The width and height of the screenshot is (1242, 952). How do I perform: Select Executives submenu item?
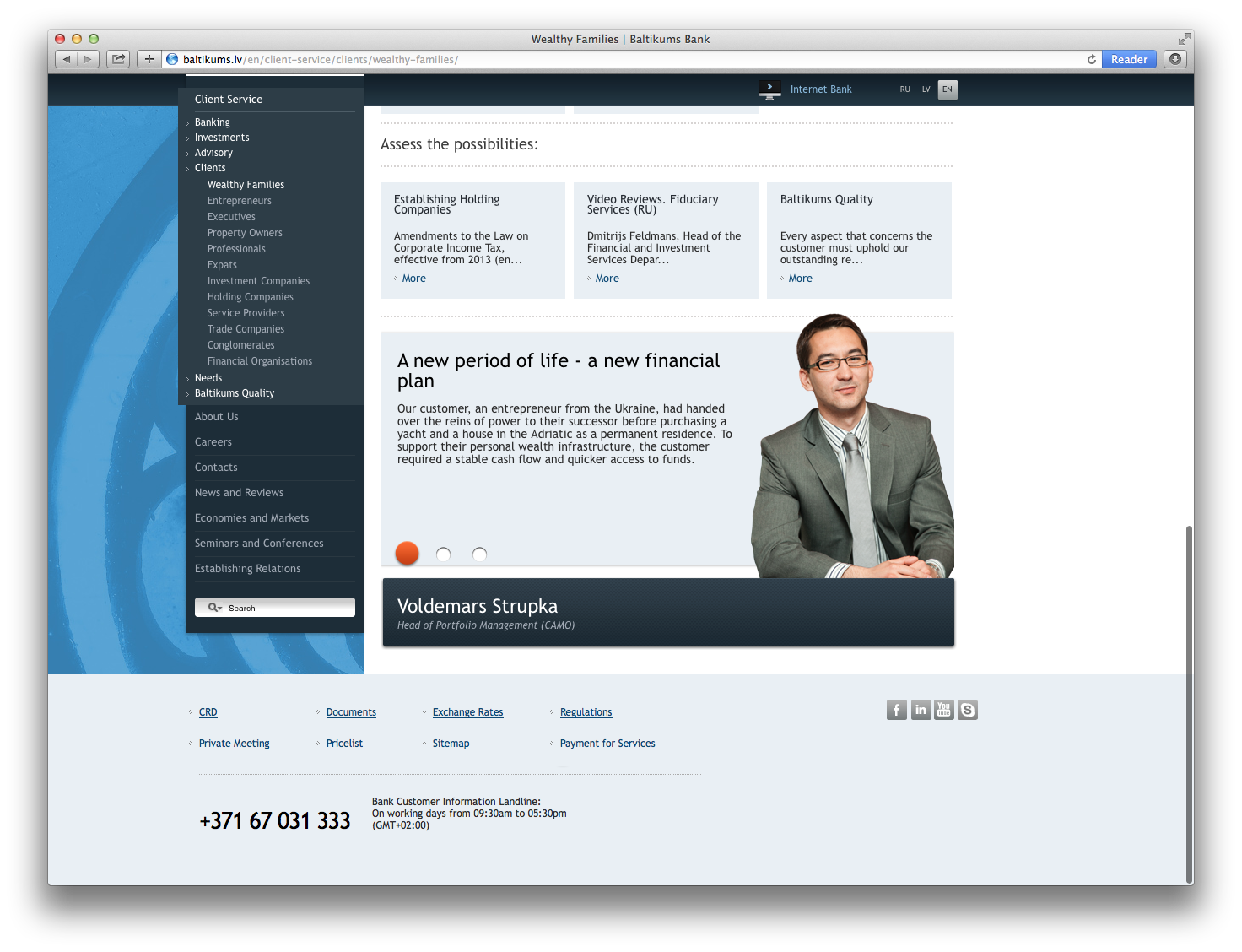231,217
